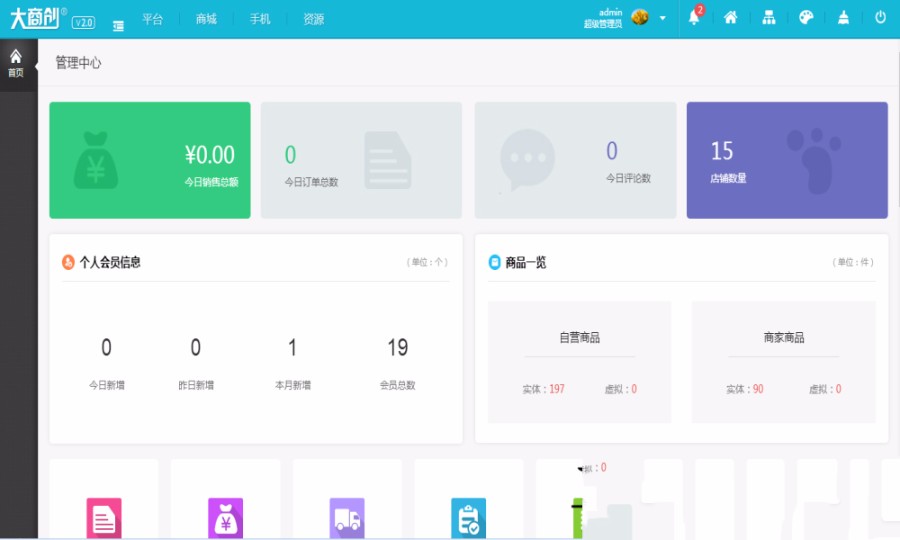This screenshot has width=900, height=540.
Task: Expand the admin user dropdown arrow
Action: [x=662, y=18]
